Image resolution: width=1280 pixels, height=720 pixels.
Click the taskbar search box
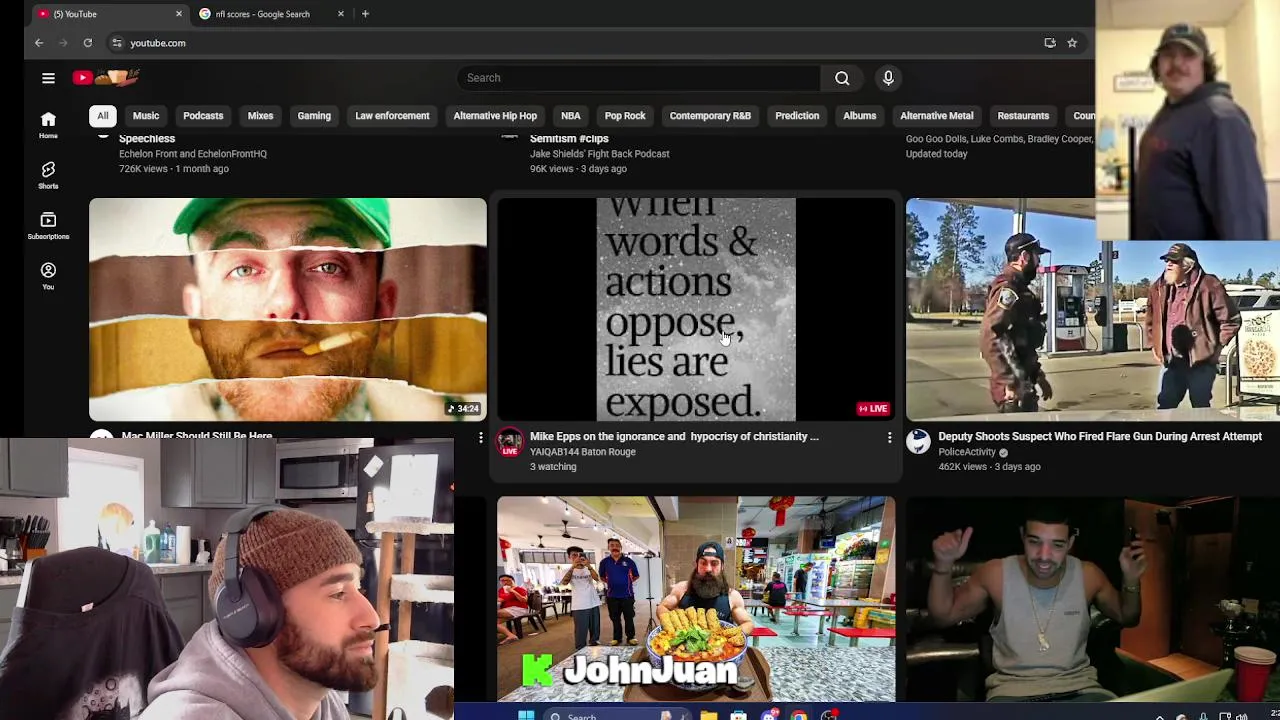pos(618,715)
